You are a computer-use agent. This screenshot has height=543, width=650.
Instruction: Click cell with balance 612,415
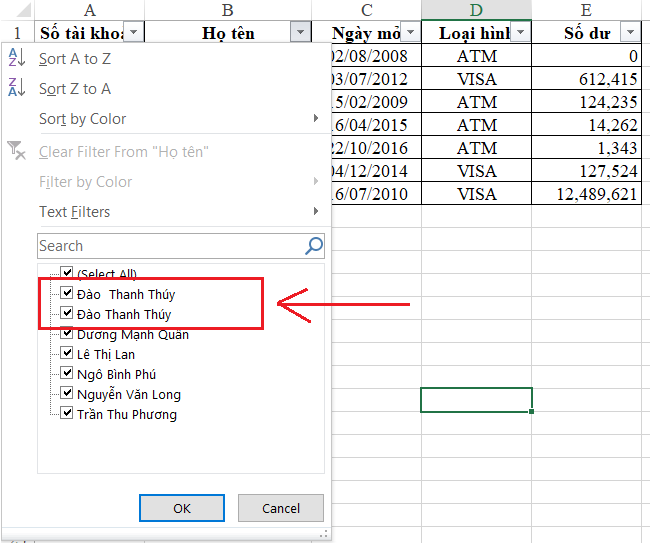click(x=586, y=79)
